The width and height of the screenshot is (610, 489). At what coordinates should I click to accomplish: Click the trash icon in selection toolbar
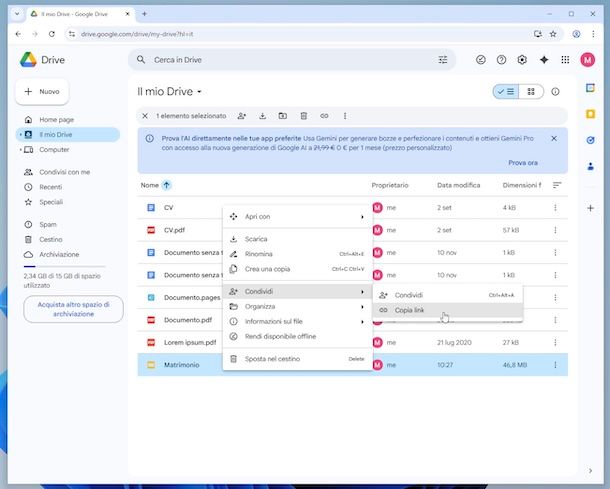point(304,116)
